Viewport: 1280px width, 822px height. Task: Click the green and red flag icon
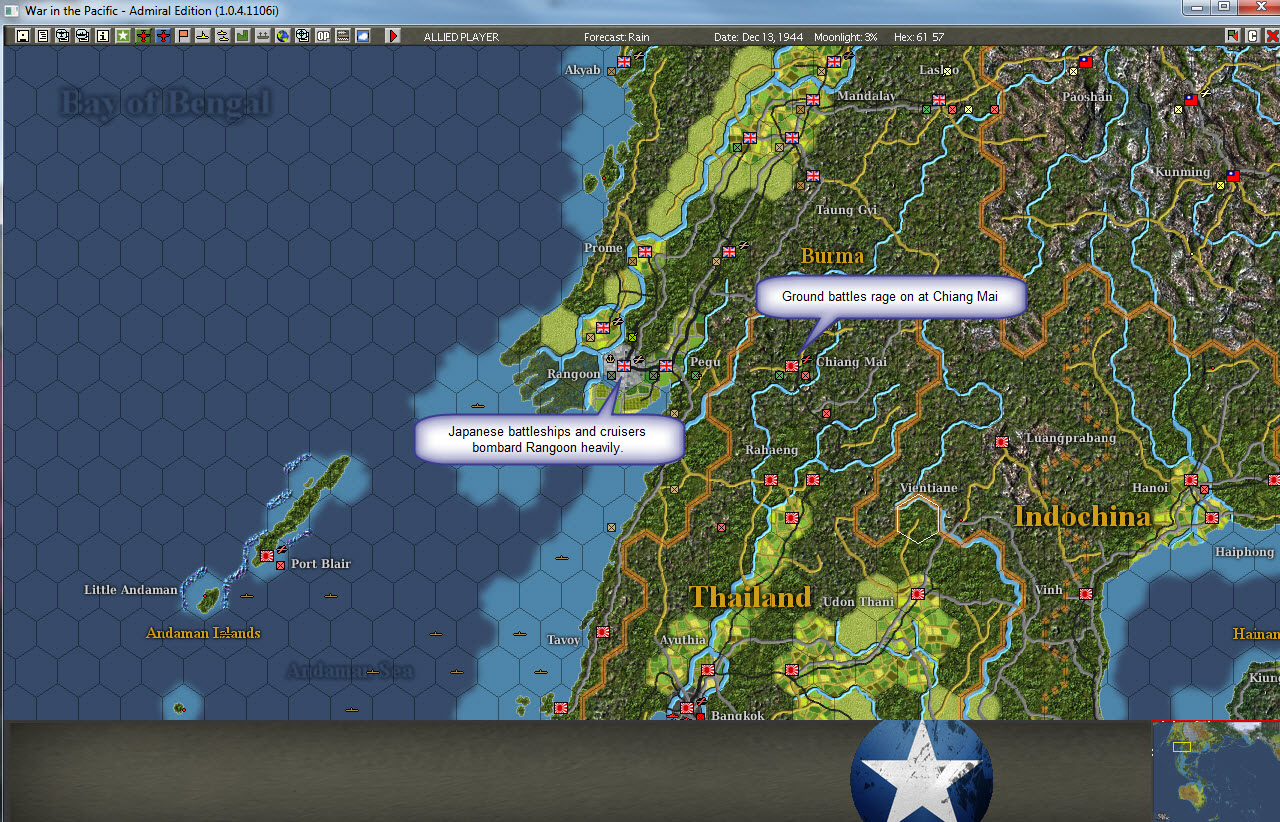point(1232,36)
